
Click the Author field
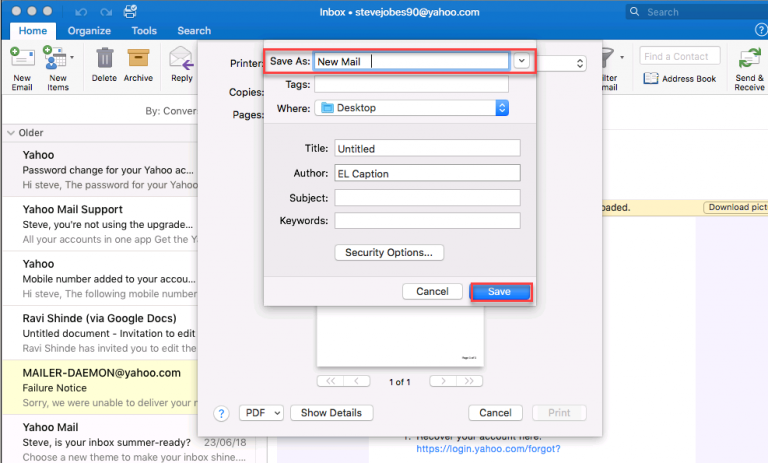(x=427, y=173)
